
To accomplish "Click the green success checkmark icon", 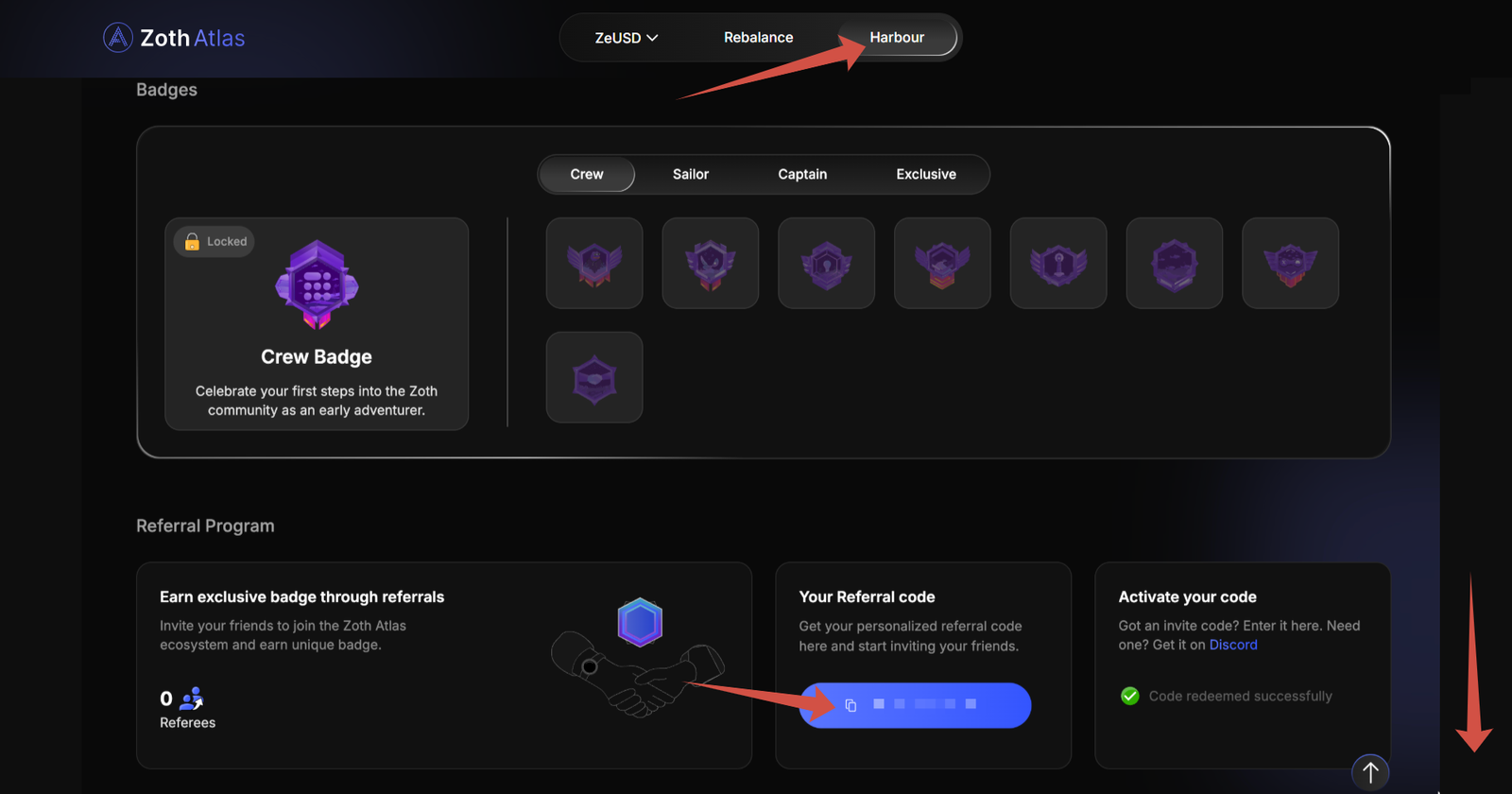I will click(x=1129, y=696).
